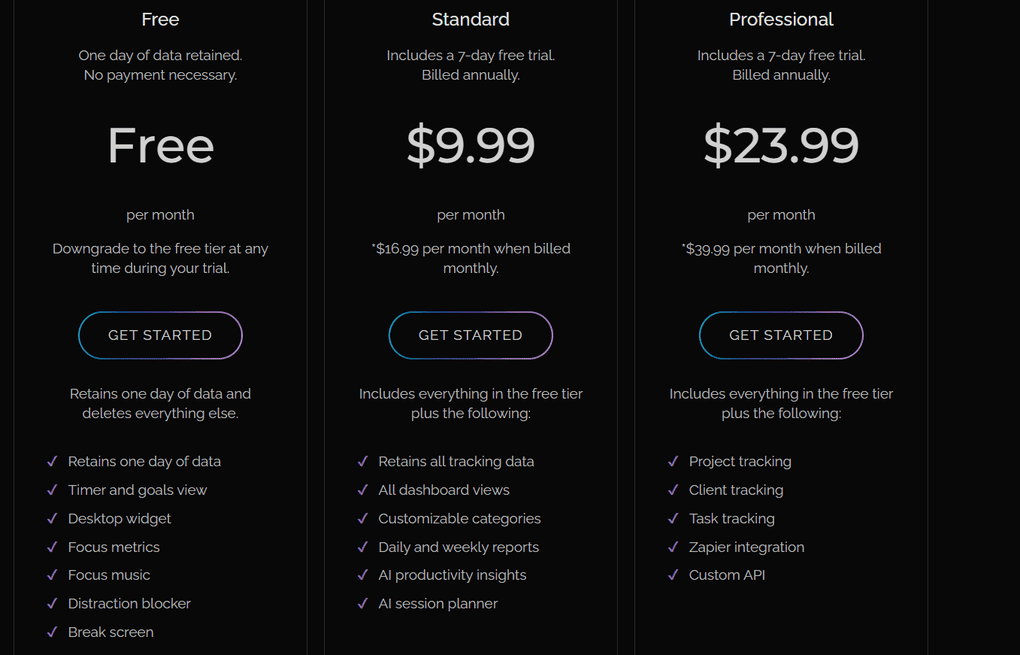Click the Timer and goals view feature item

[136, 490]
